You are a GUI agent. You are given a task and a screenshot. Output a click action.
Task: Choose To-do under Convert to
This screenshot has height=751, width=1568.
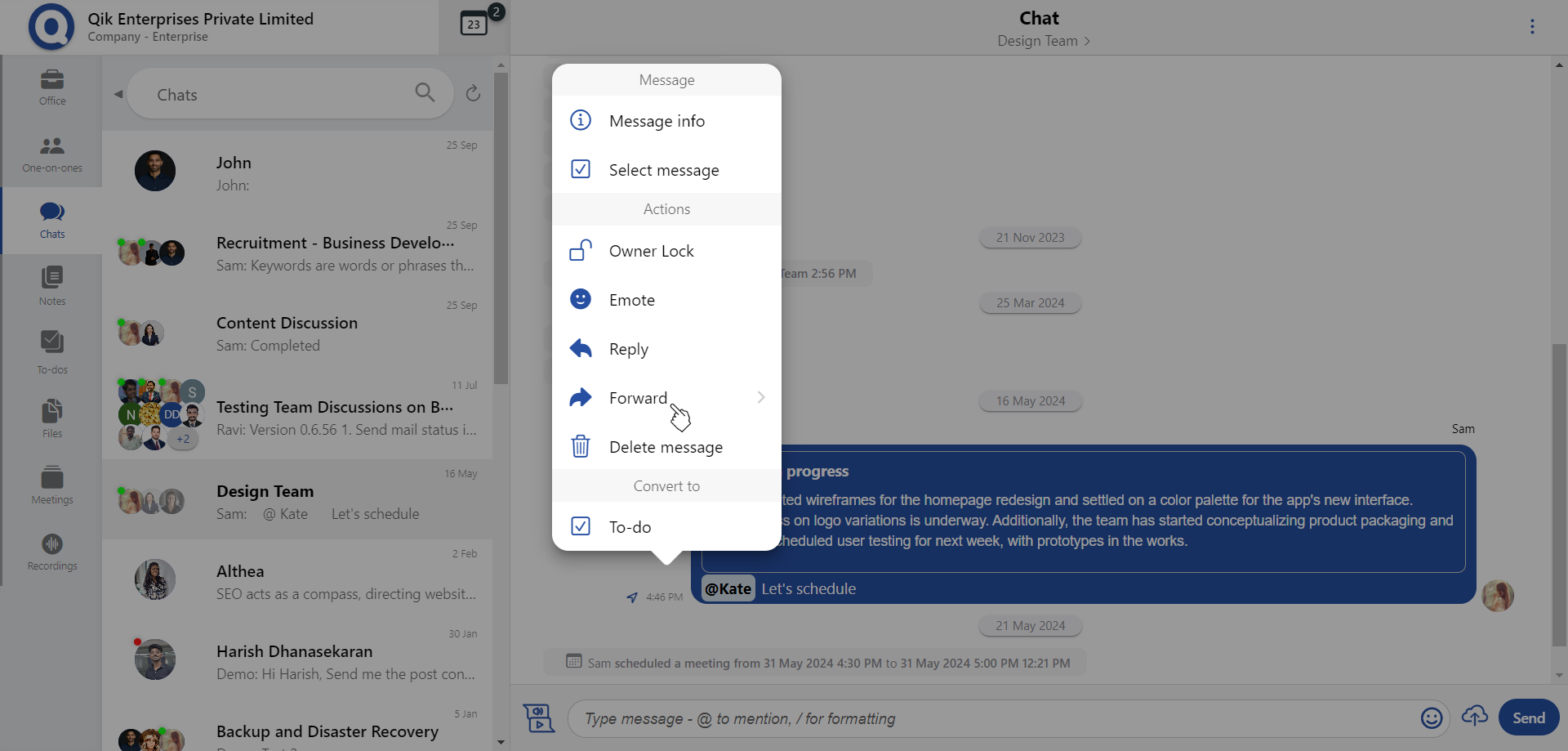click(666, 527)
